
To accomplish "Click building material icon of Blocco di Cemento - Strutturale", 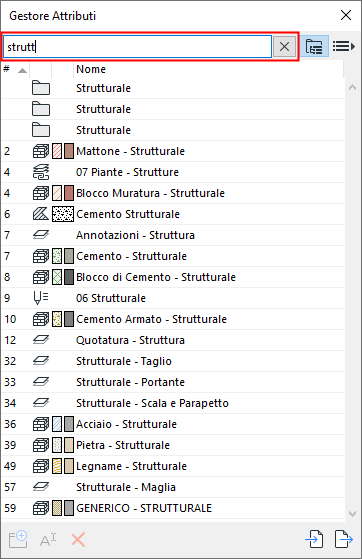I will 41,277.
